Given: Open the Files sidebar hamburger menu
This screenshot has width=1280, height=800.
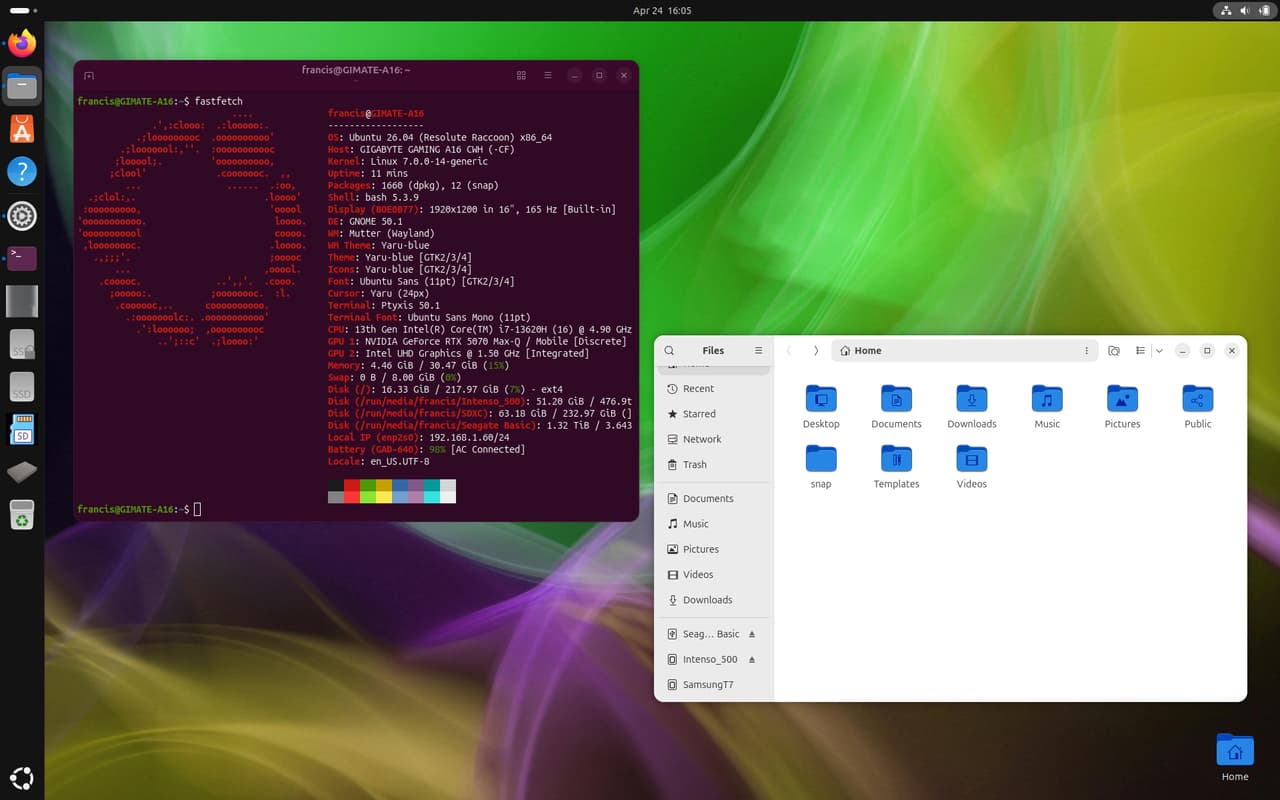Looking at the screenshot, I should pyautogui.click(x=758, y=351).
